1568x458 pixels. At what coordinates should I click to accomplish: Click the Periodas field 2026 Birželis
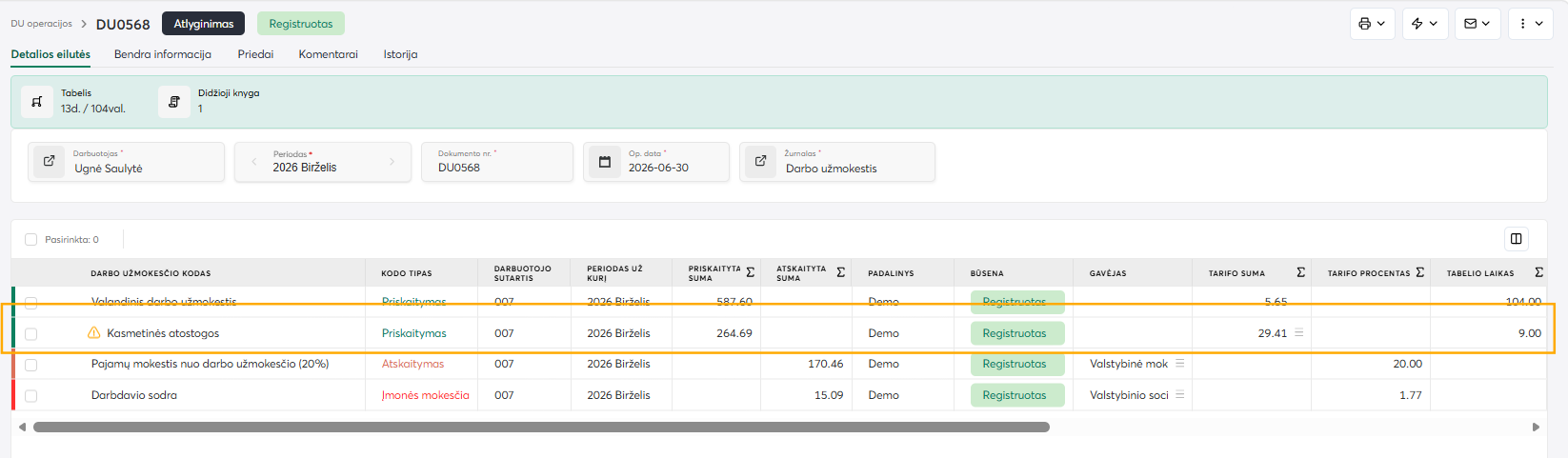pyautogui.click(x=323, y=162)
